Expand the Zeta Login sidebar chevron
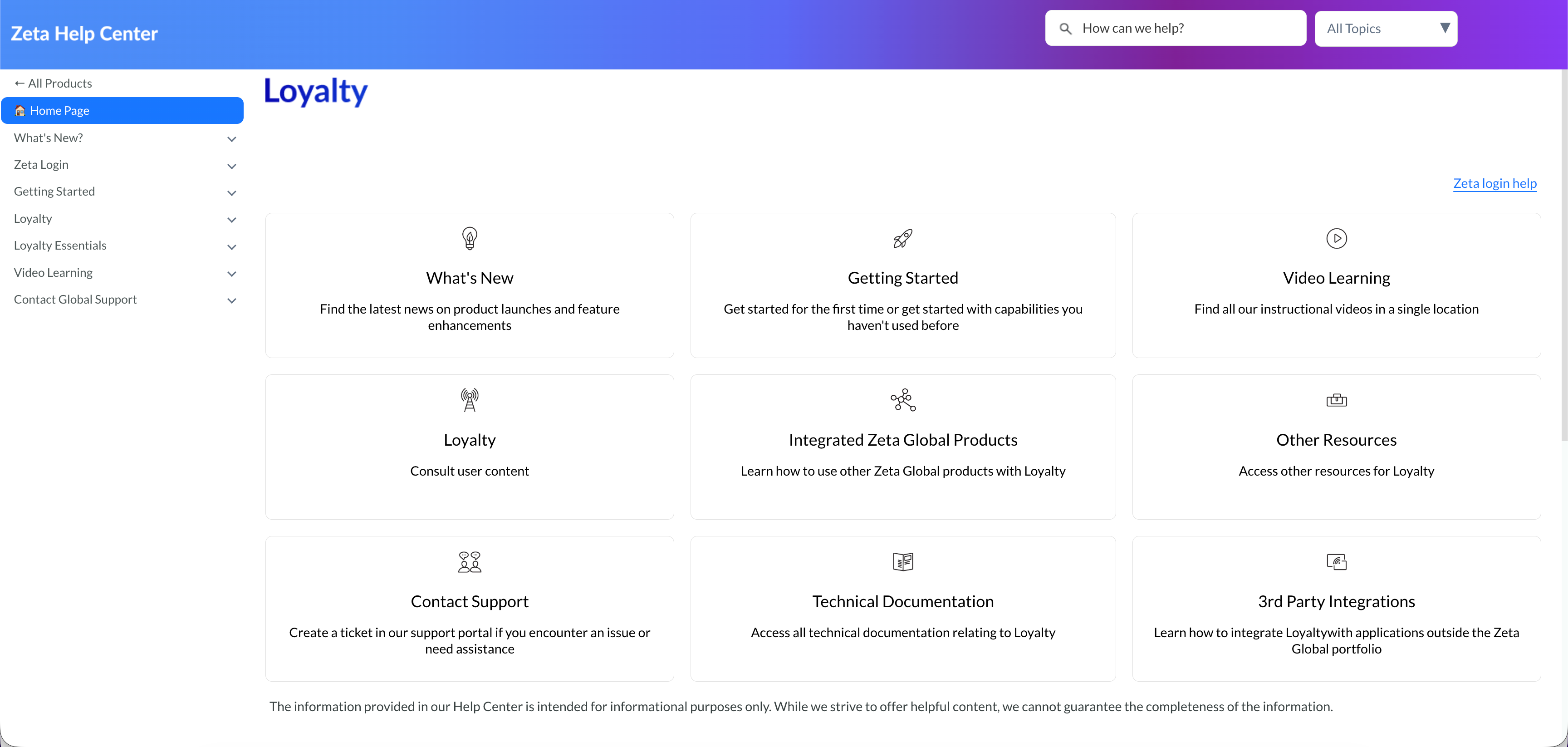Screen dimensions: 1568x747 point(231,166)
